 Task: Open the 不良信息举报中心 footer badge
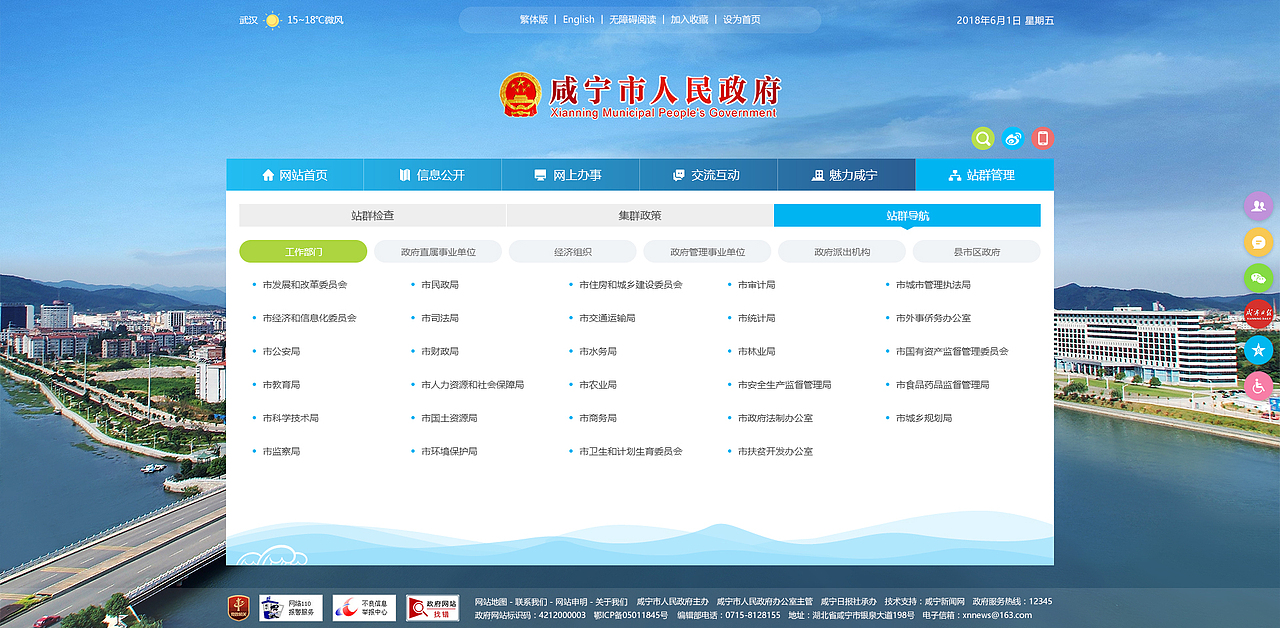[x=364, y=608]
